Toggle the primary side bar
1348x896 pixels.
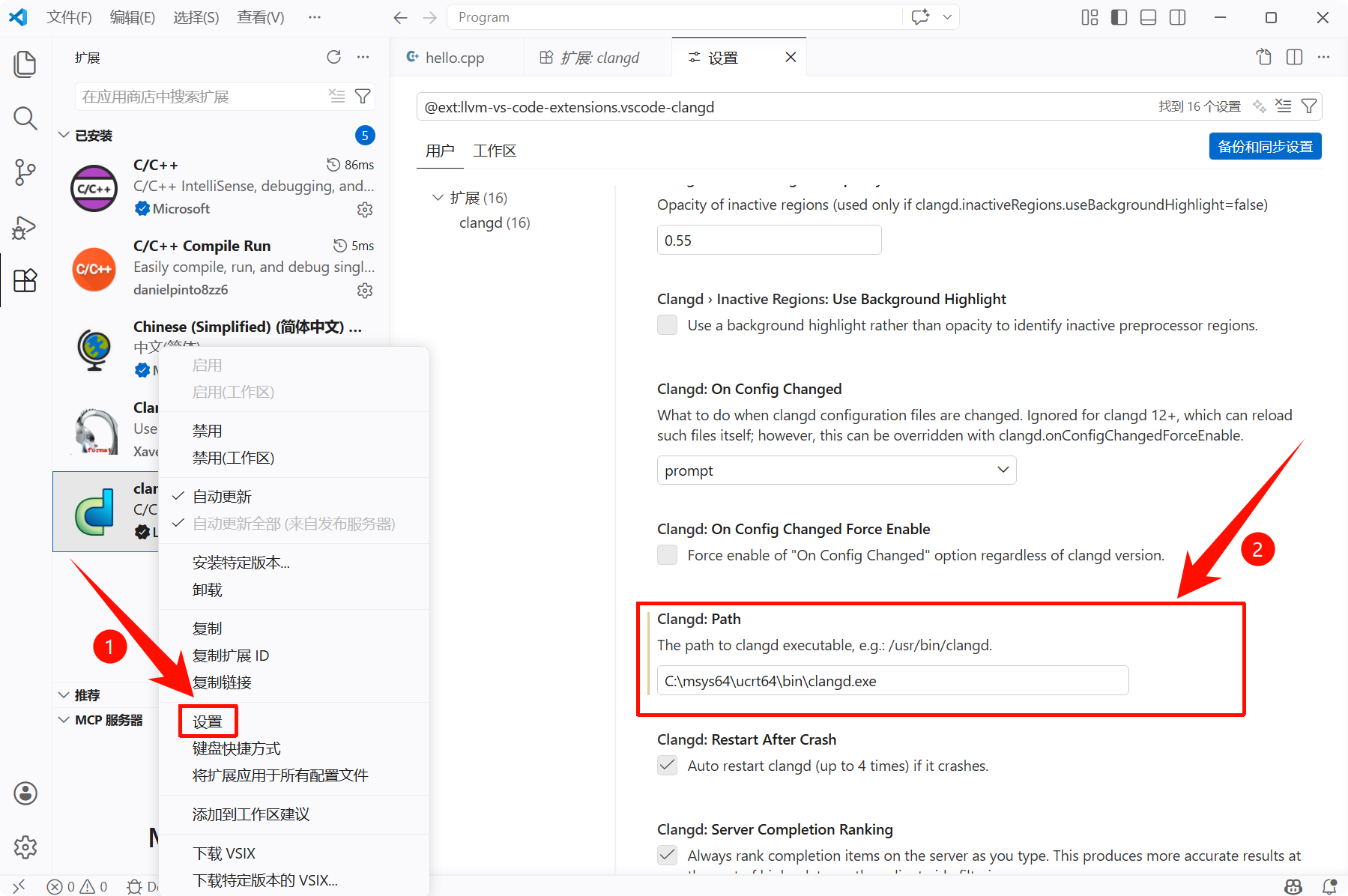click(1119, 17)
